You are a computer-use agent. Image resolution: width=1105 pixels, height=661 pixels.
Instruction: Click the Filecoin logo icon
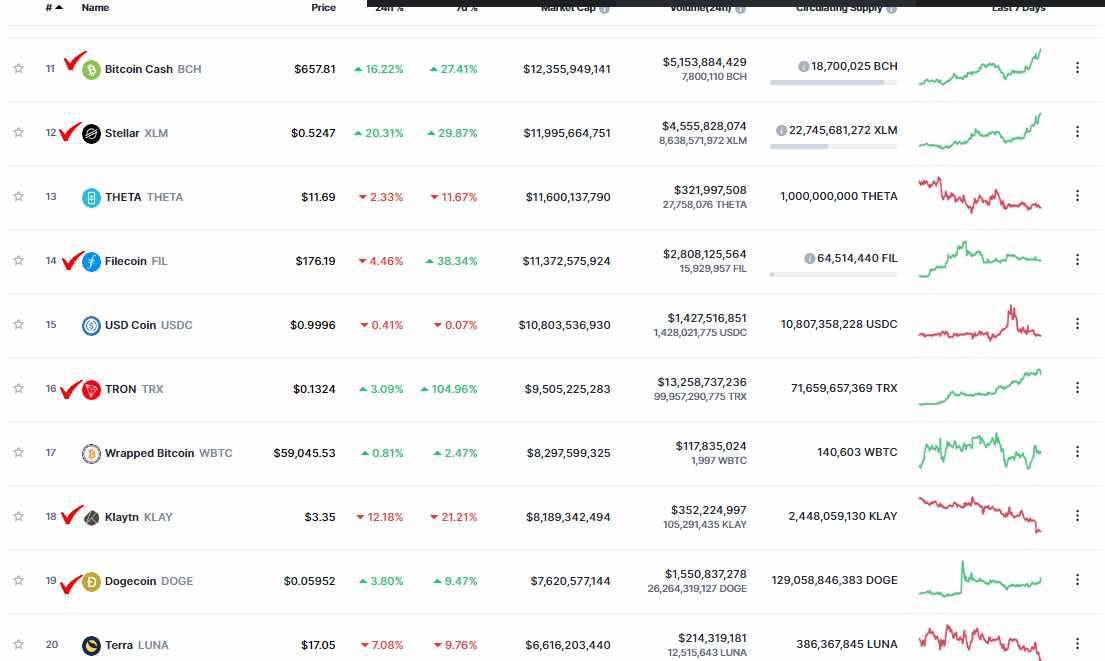(91, 261)
